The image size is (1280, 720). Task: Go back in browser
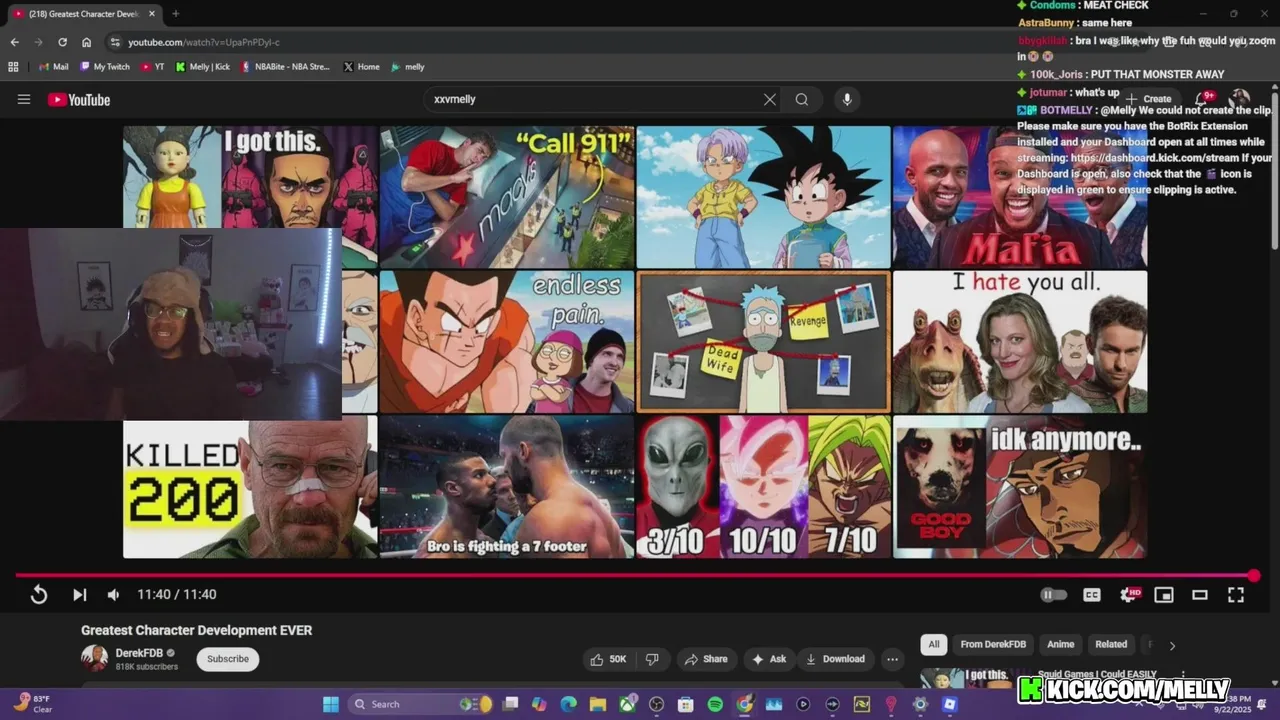coord(14,42)
